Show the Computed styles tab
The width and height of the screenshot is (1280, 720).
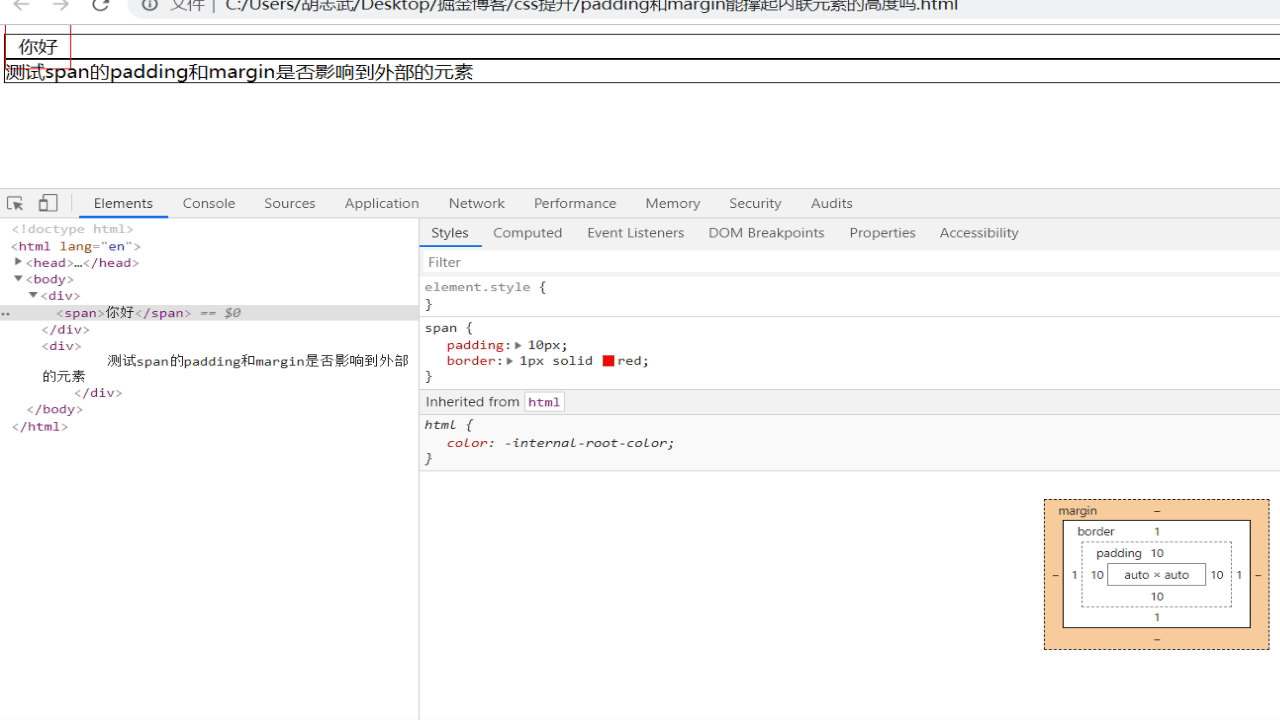click(x=528, y=233)
